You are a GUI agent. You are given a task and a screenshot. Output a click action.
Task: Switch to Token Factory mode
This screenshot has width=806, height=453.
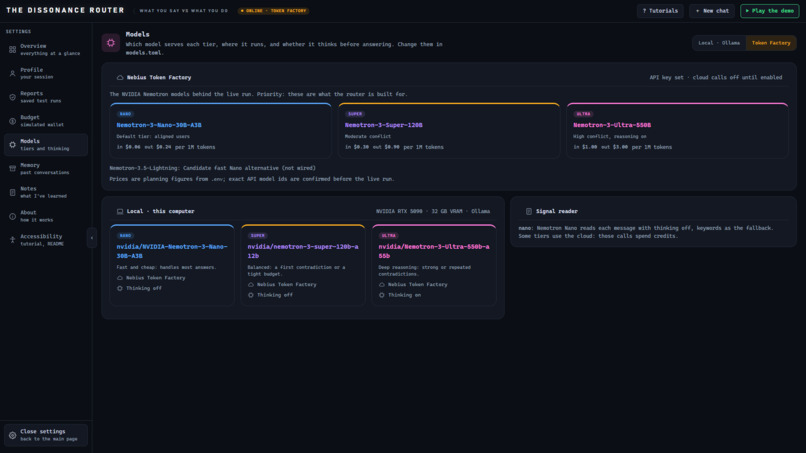point(771,43)
